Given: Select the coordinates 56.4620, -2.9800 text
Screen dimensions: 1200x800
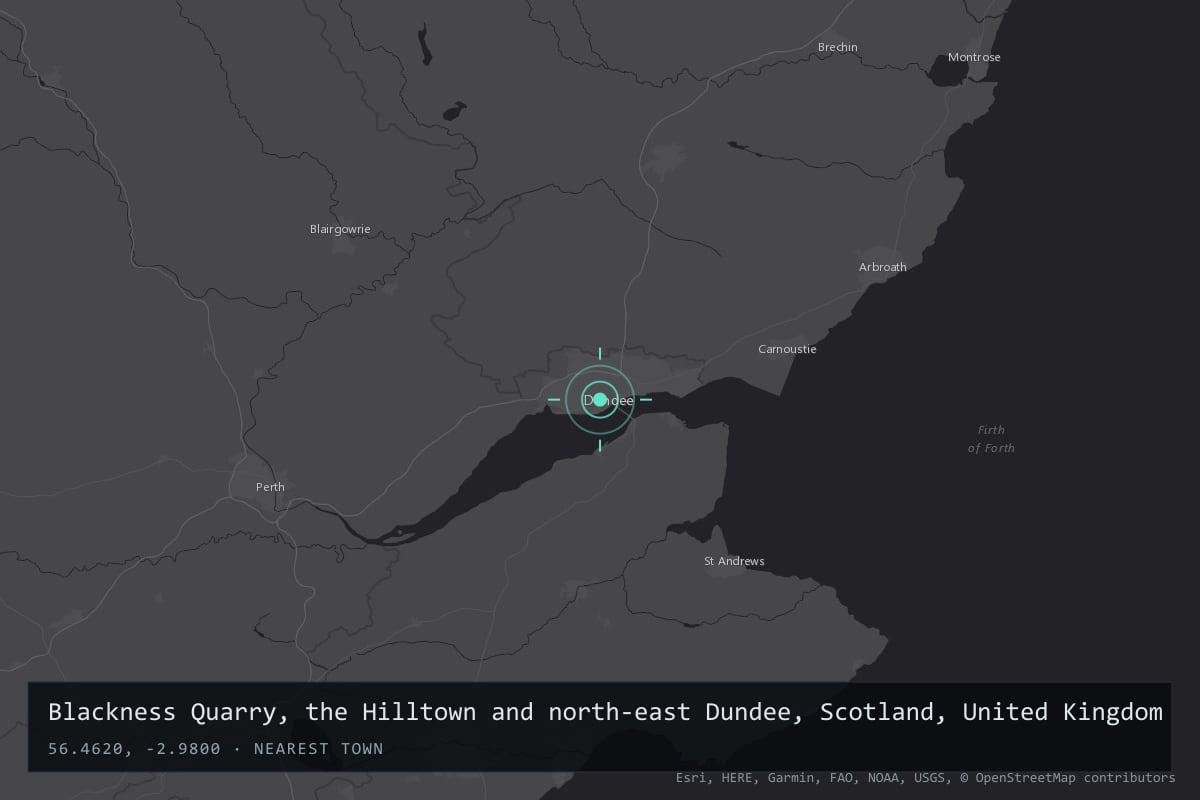Looking at the screenshot, I should point(134,748).
